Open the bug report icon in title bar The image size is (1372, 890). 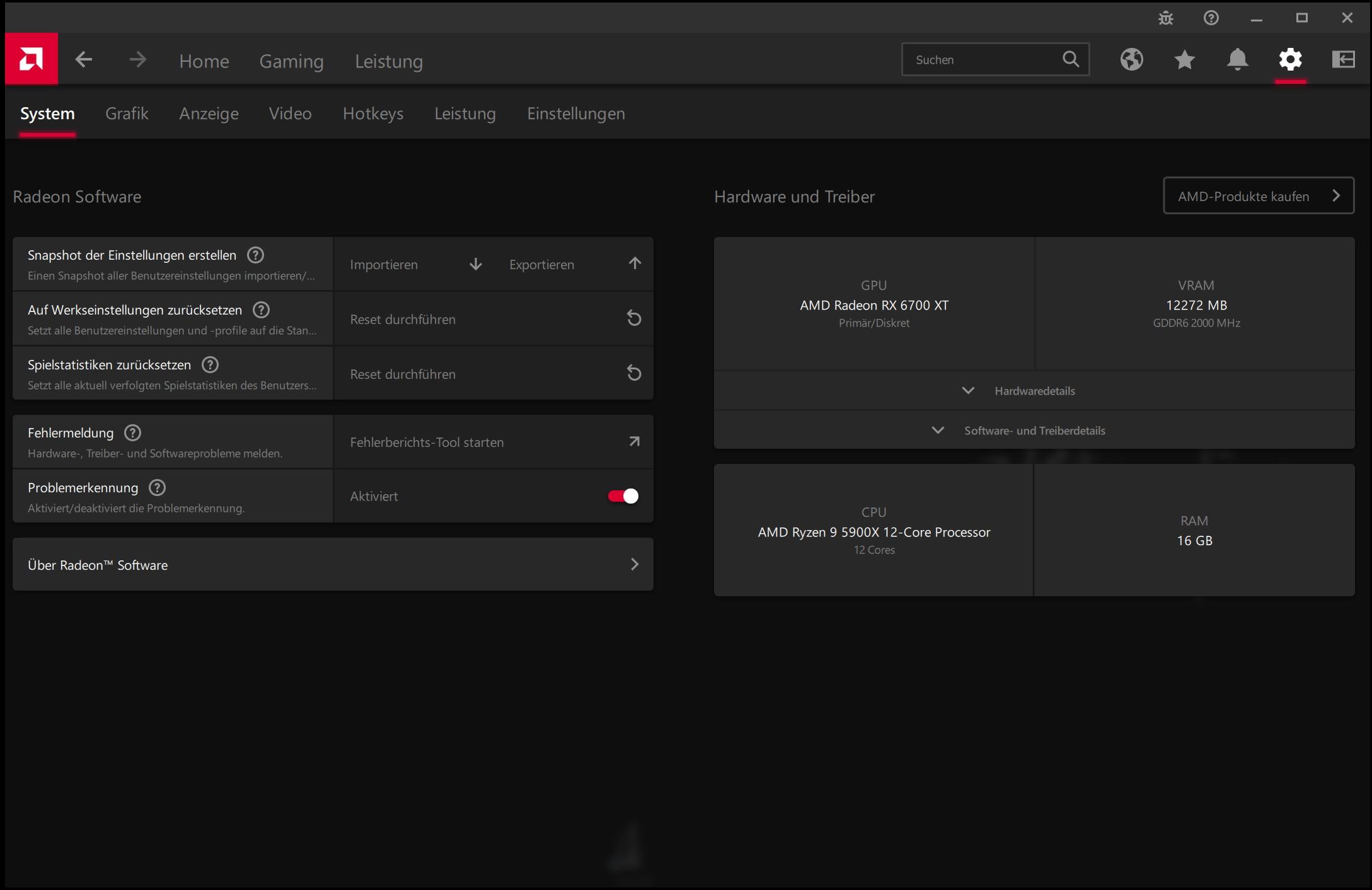1166,18
